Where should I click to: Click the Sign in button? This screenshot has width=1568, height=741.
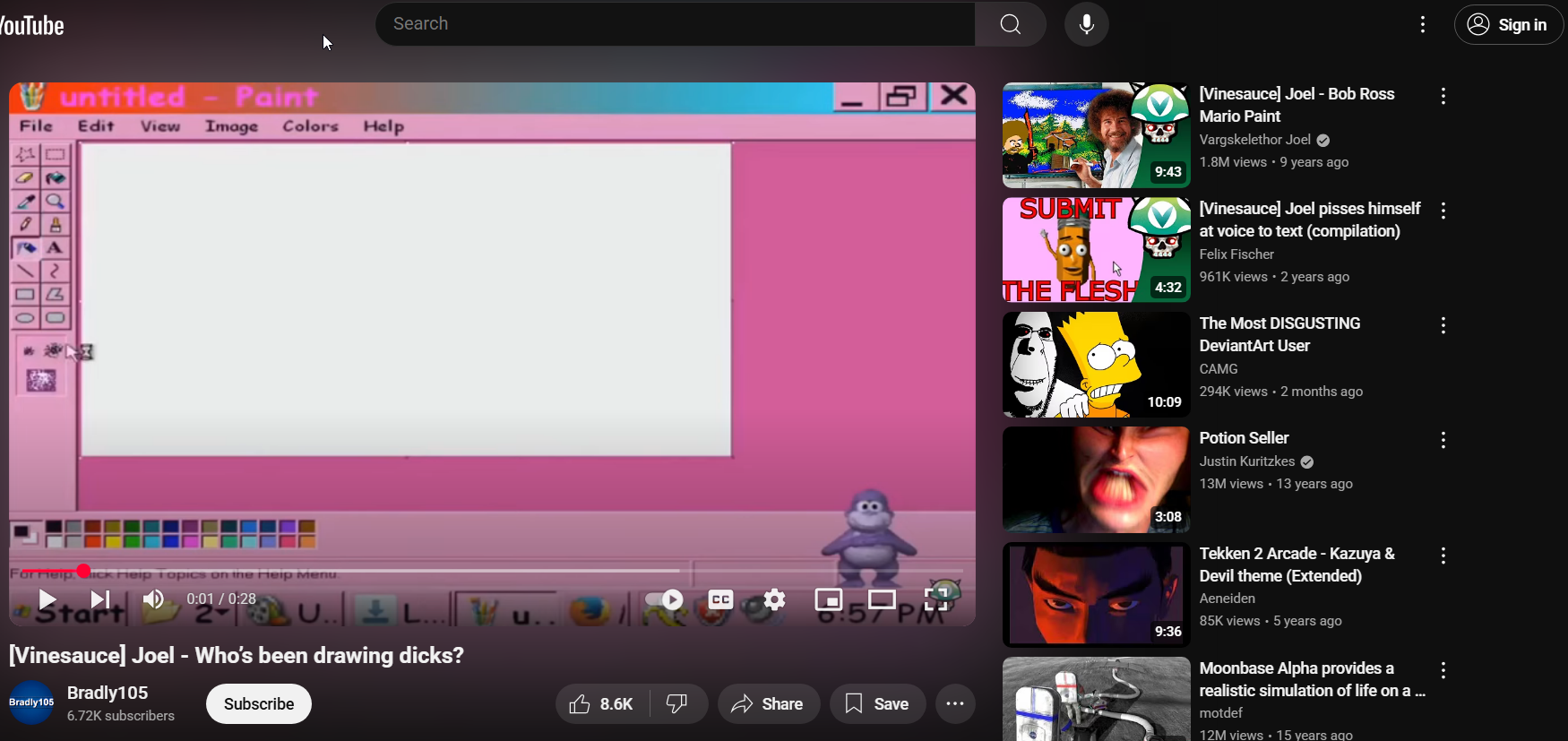[x=1510, y=25]
